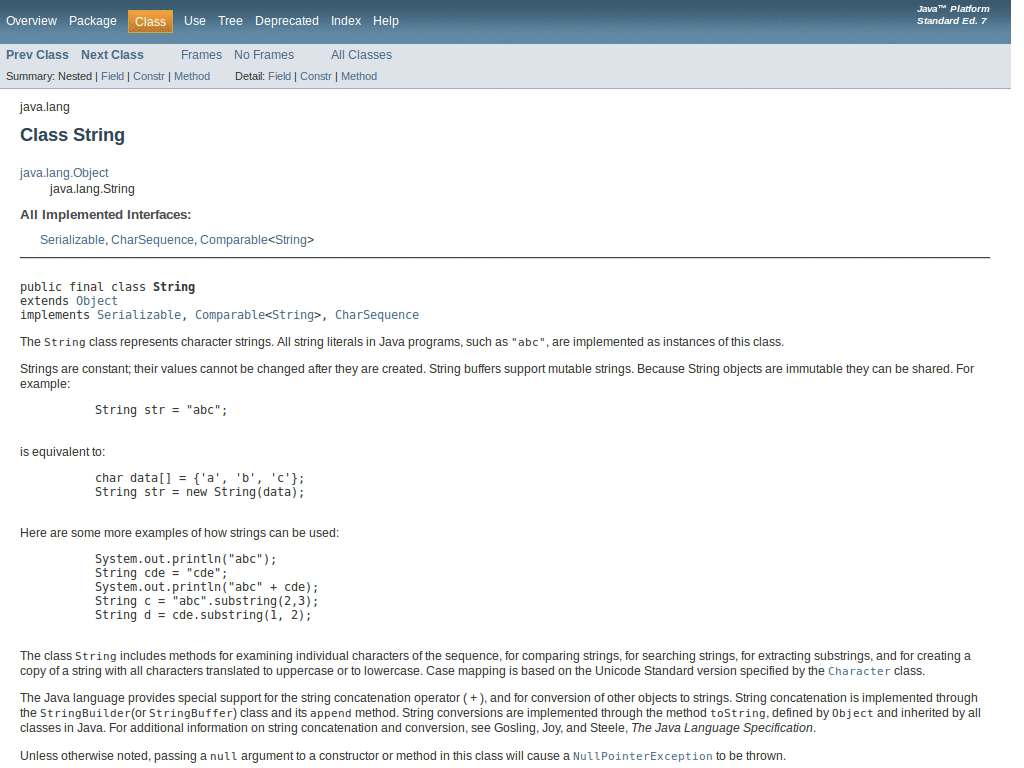1024x768 pixels.
Task: Open the Help documentation page
Action: [x=385, y=20]
